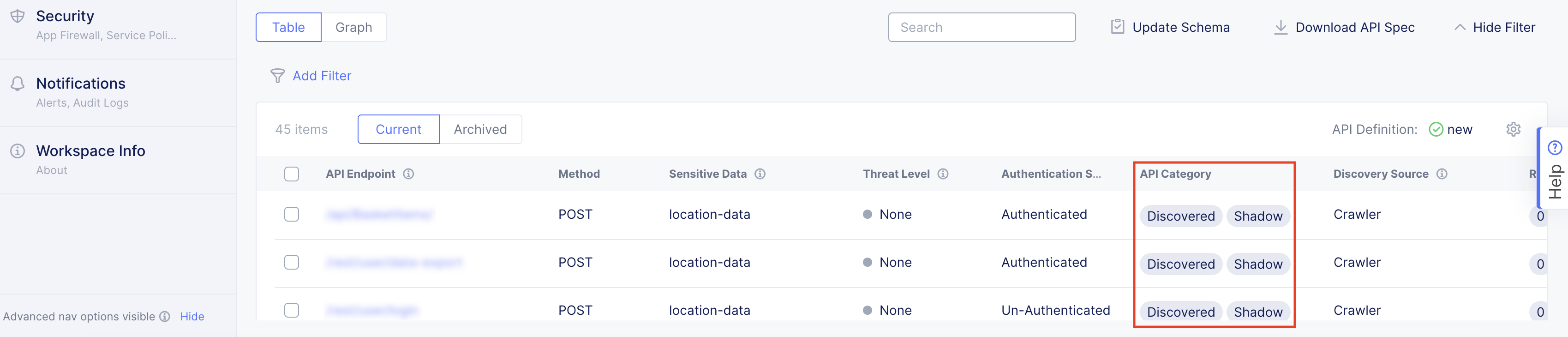Select the Current endpoints tab
1568x337 pixels.
point(399,129)
